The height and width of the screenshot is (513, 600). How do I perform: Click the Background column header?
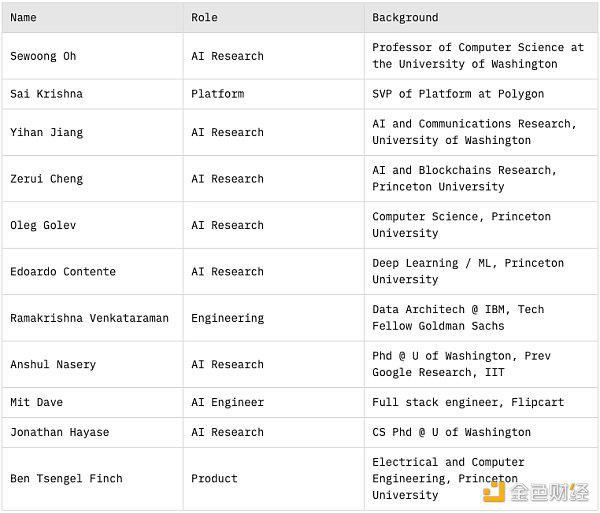tap(405, 18)
